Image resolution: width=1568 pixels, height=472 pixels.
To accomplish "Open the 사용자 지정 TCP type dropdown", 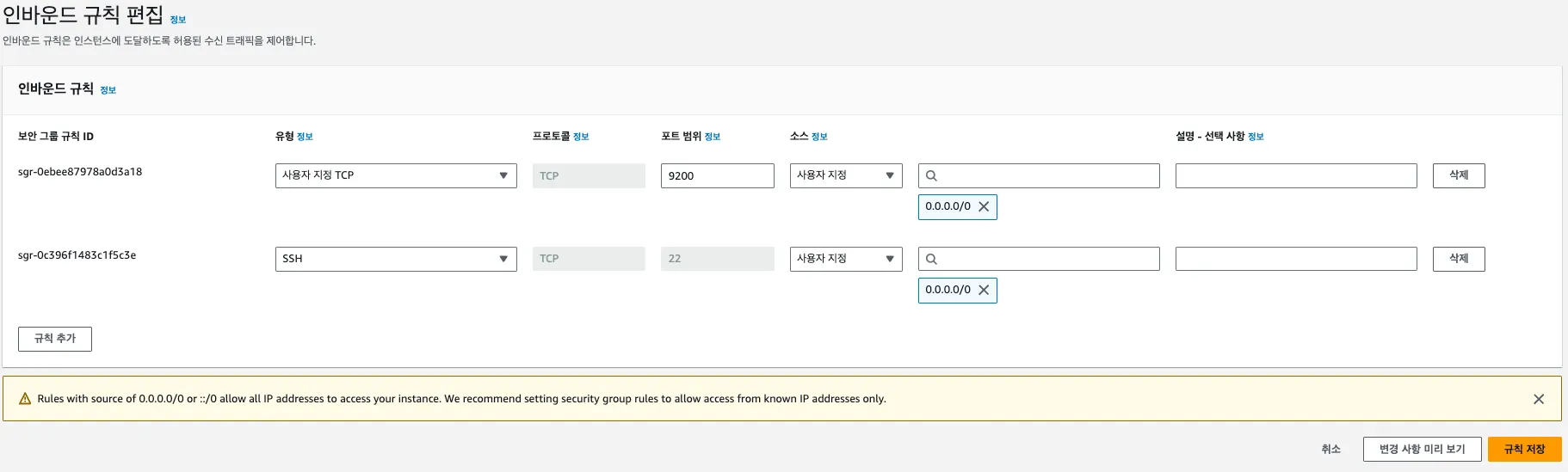I will coord(396,176).
